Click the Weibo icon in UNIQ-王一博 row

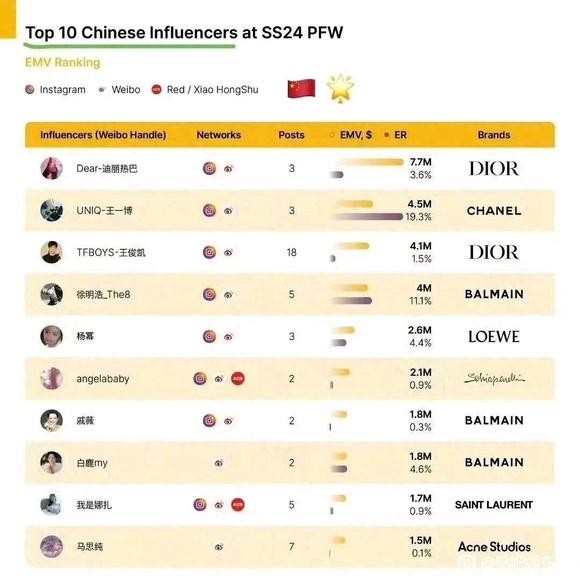coord(228,211)
